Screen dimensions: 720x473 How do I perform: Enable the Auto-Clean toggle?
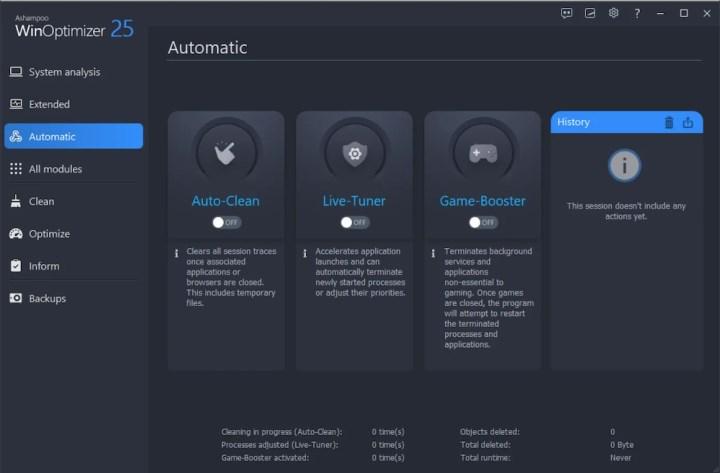pyautogui.click(x=226, y=223)
